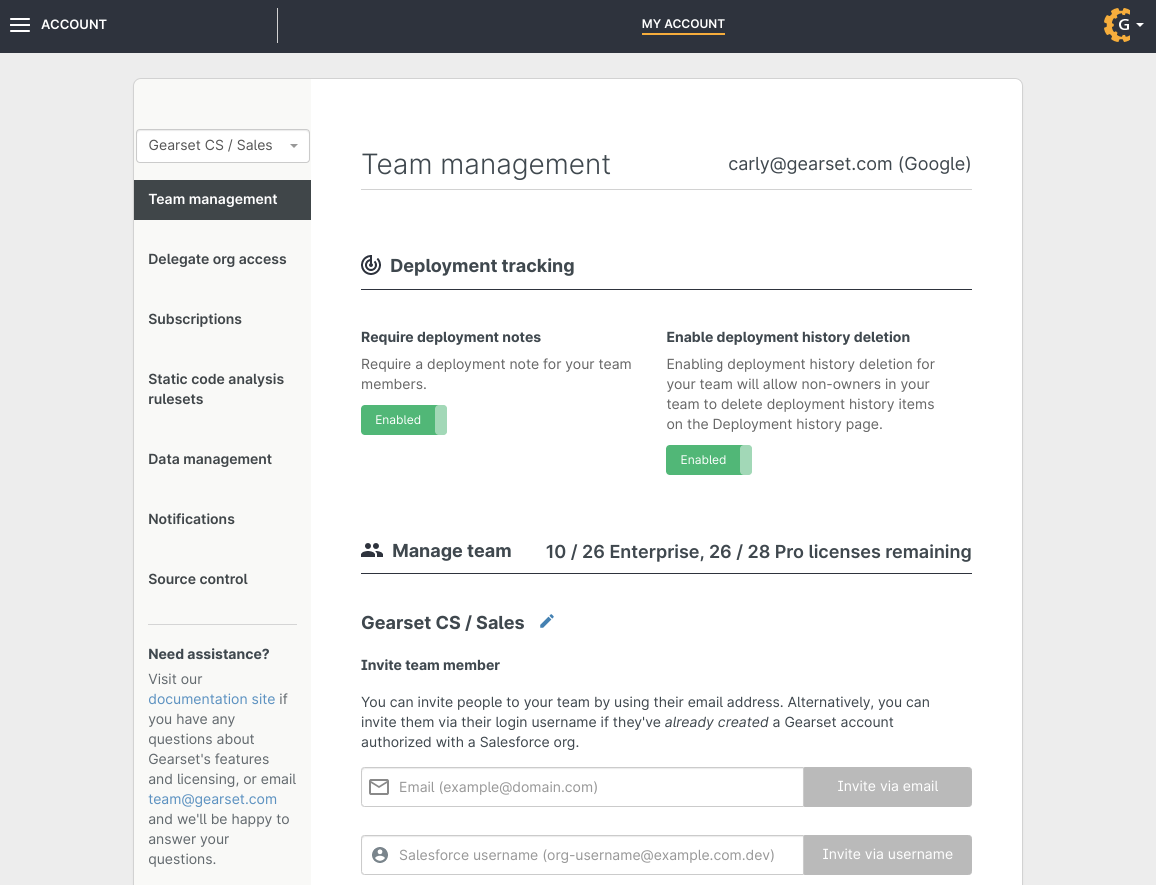Open the documentation site link

[x=211, y=699]
